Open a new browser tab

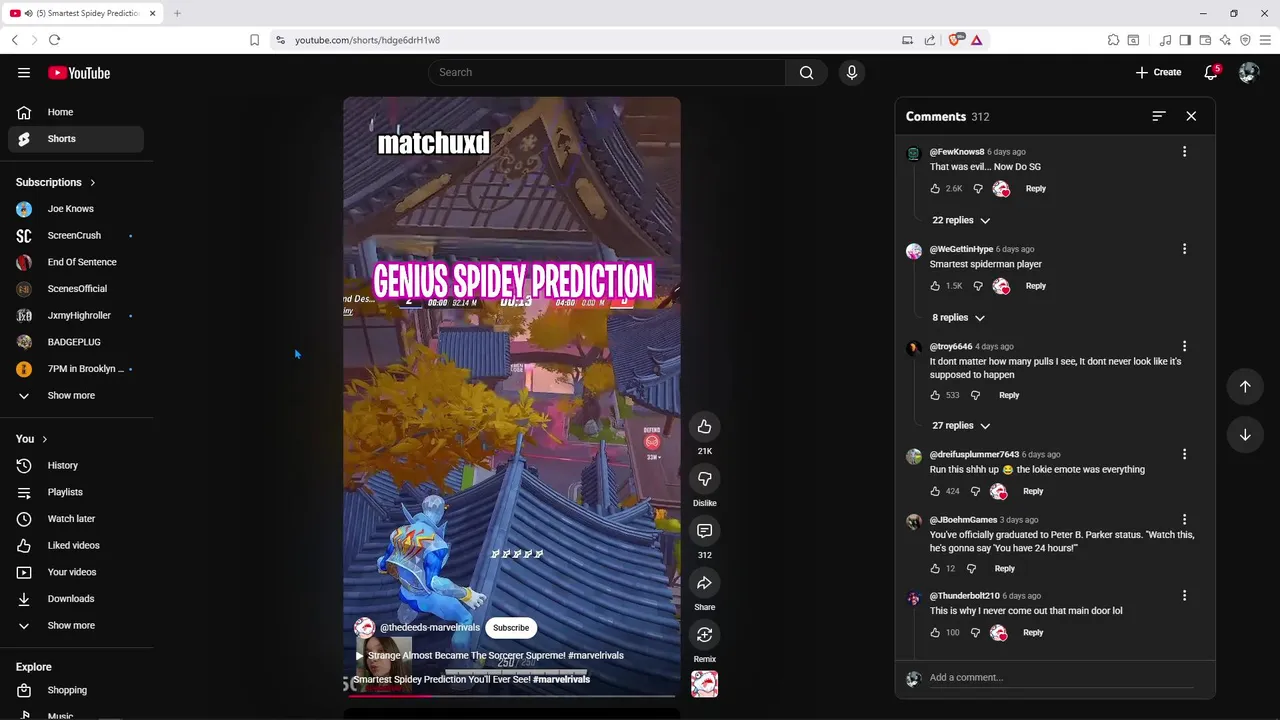click(177, 13)
